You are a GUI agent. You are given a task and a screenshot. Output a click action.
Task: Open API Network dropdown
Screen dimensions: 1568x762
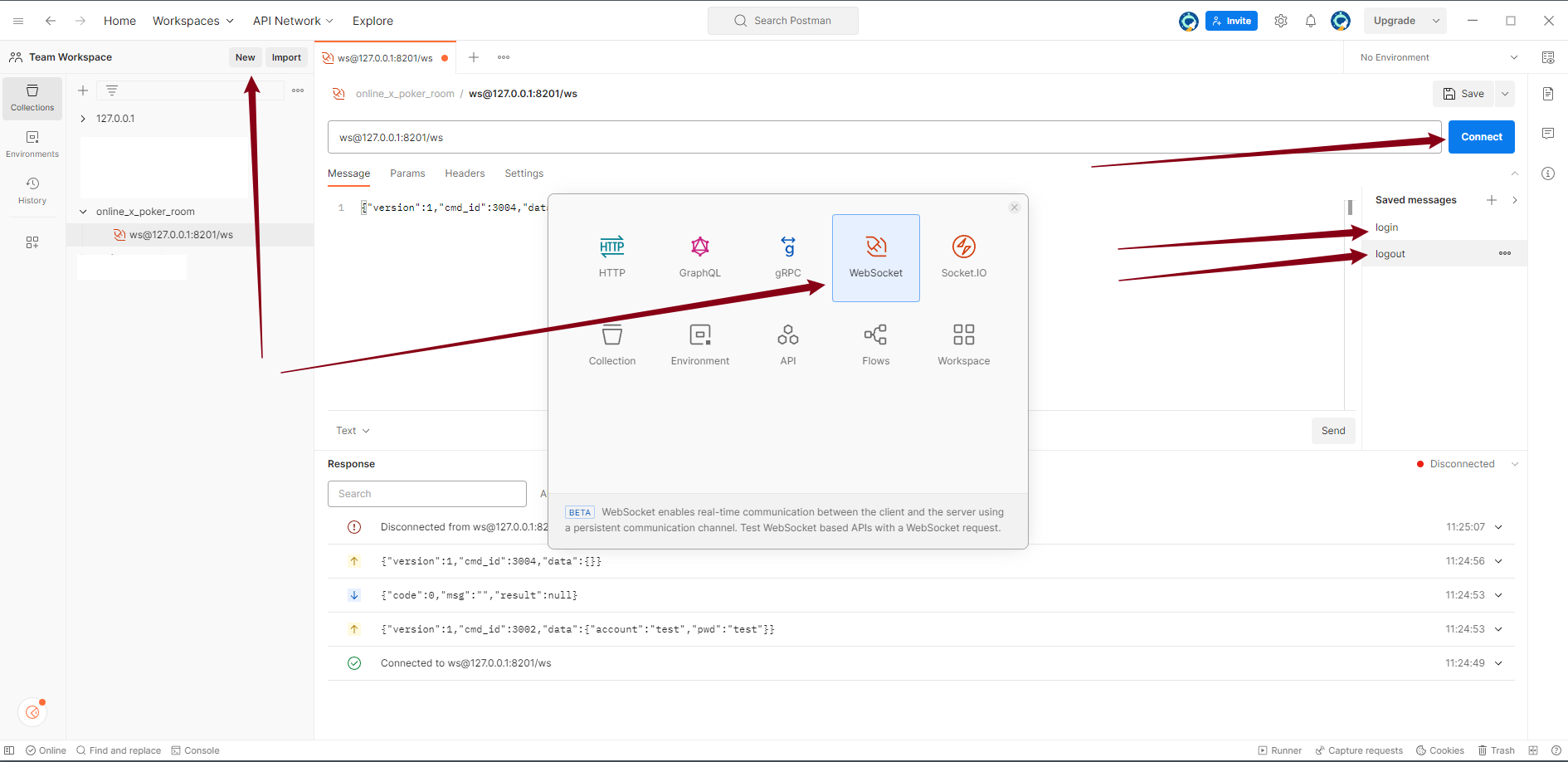click(x=294, y=21)
